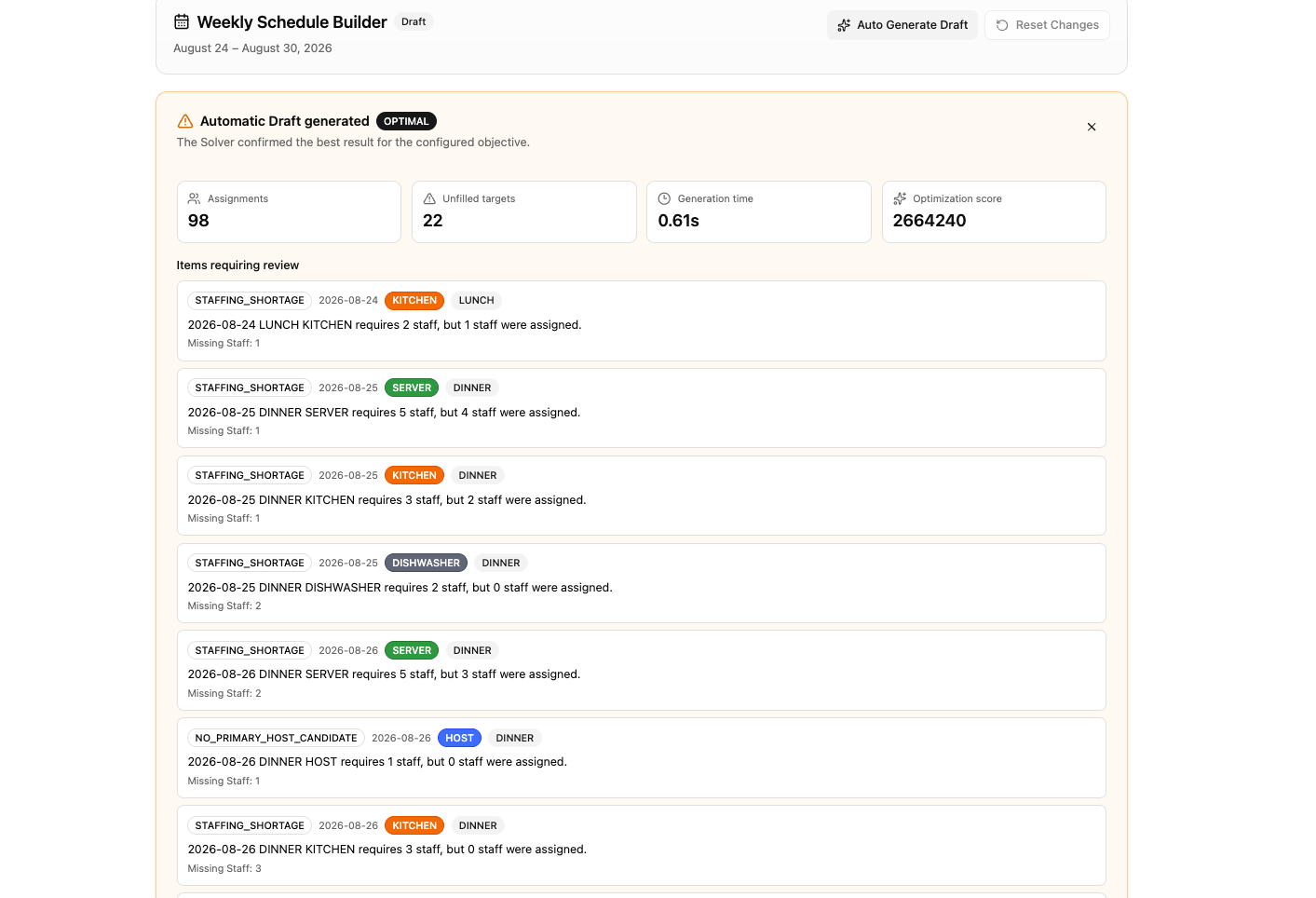Screen dimensions: 1316x898
Task: Click the reset arrow icon in Reset Changes
Action: coord(1002,25)
